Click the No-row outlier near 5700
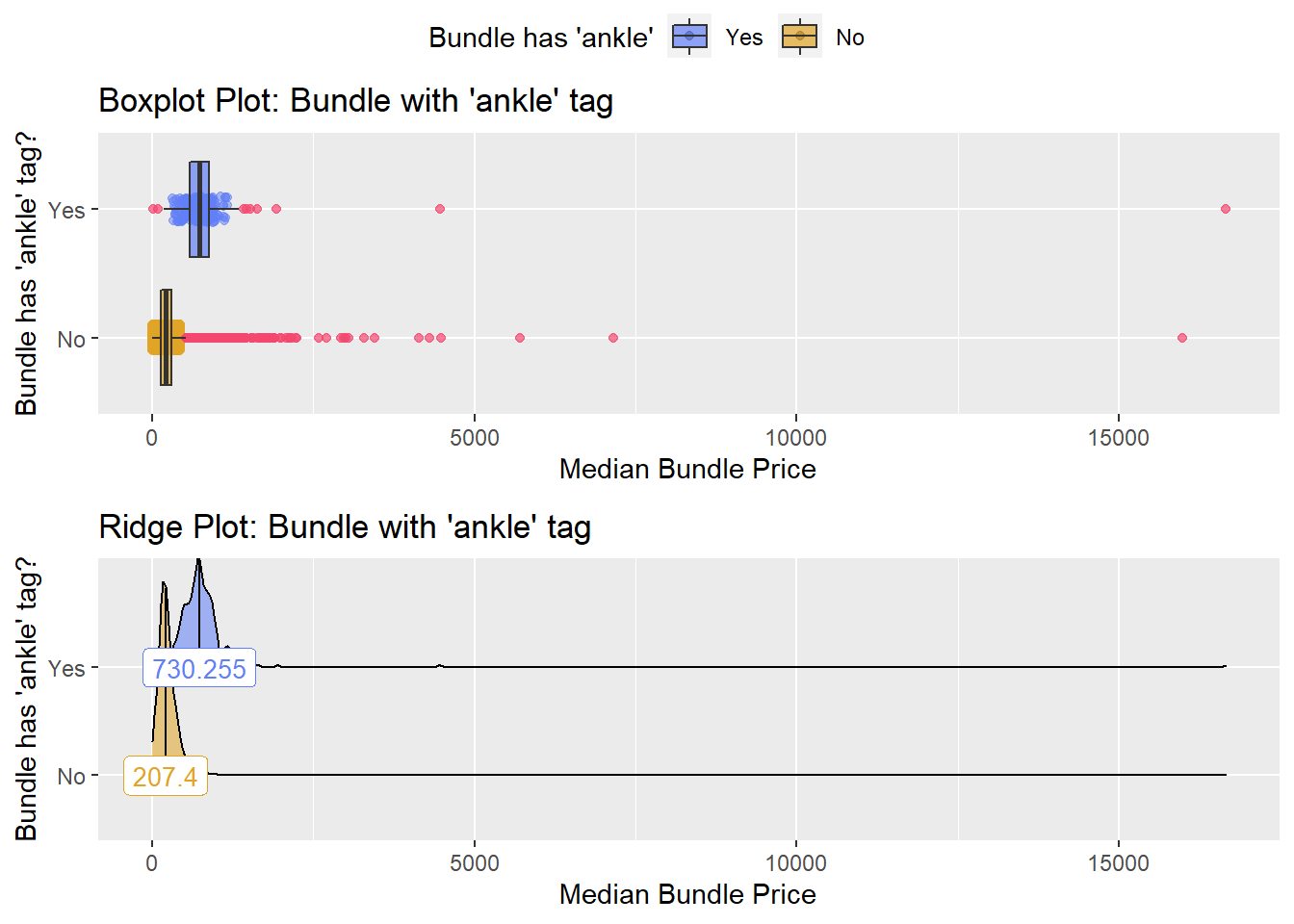 (x=520, y=338)
